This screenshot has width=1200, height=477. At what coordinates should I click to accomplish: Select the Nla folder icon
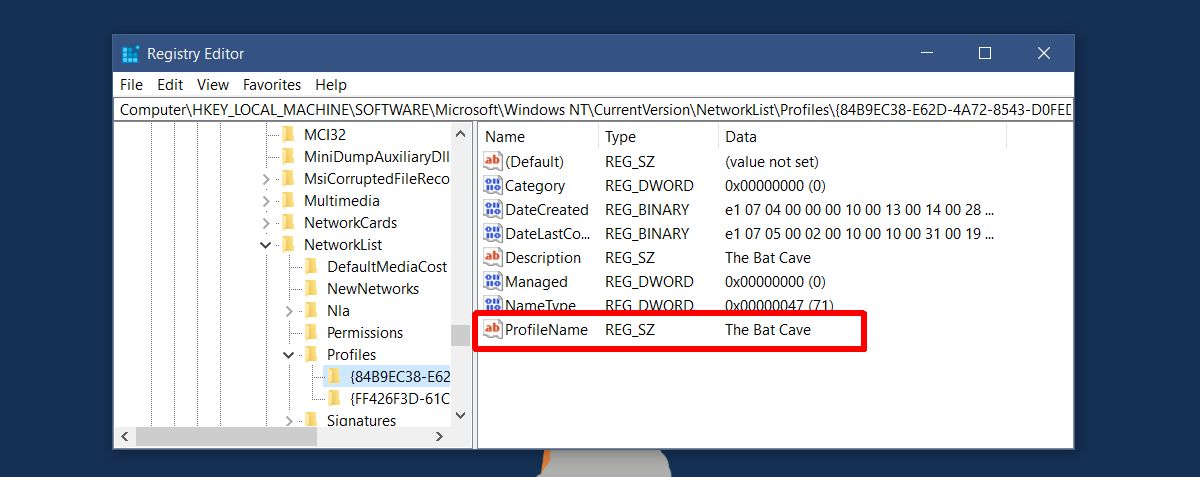click(311, 311)
